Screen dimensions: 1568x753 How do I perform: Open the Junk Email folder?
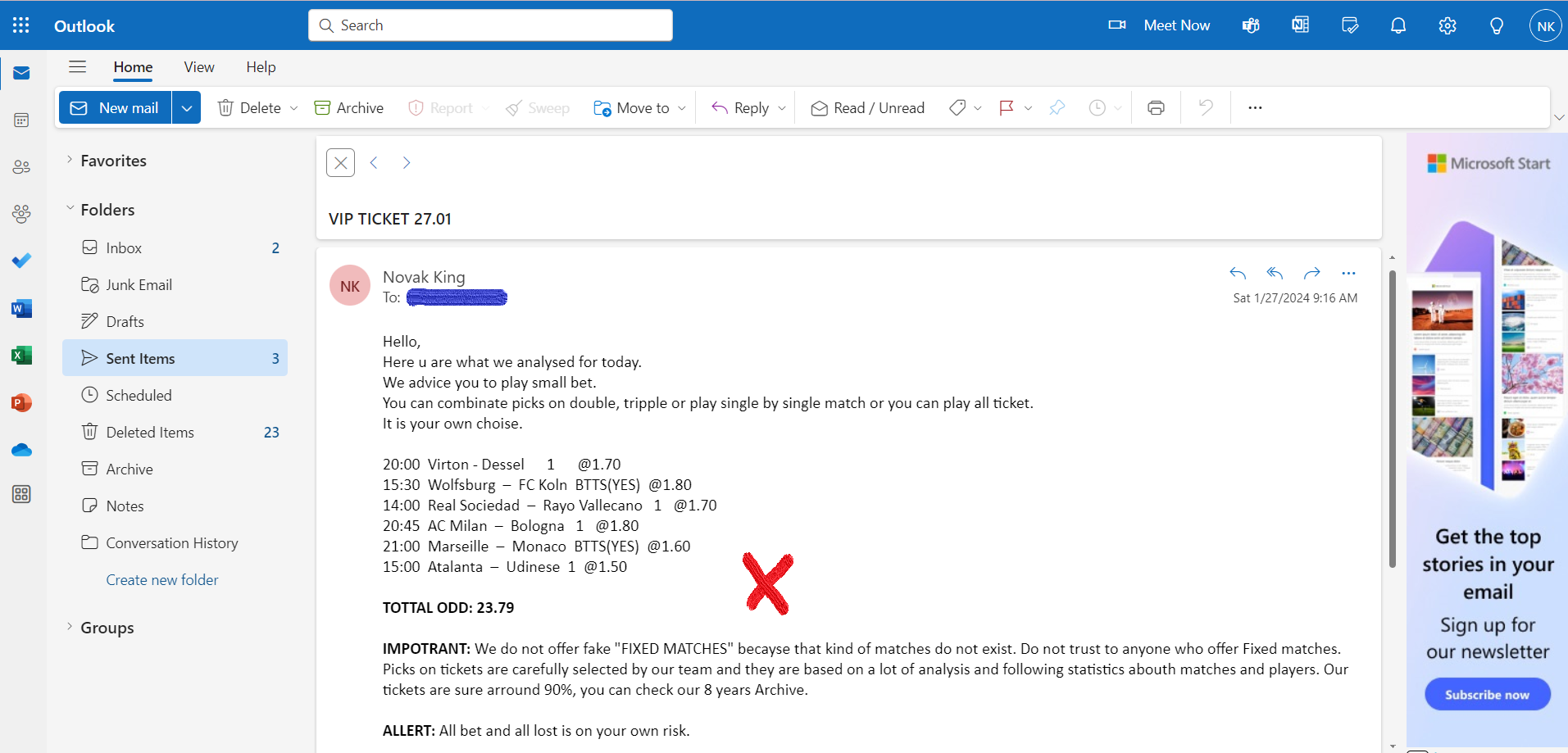(175, 284)
